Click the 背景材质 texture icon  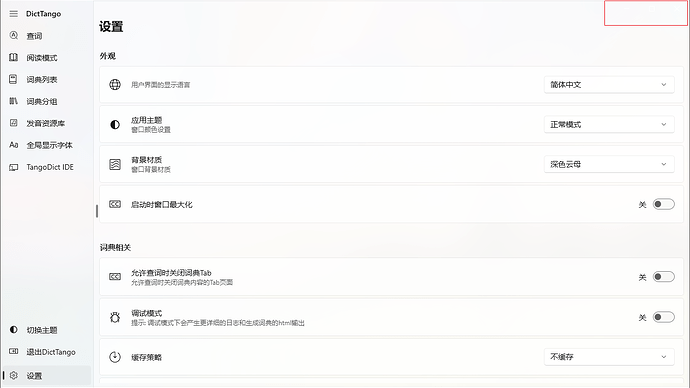pyautogui.click(x=115, y=164)
